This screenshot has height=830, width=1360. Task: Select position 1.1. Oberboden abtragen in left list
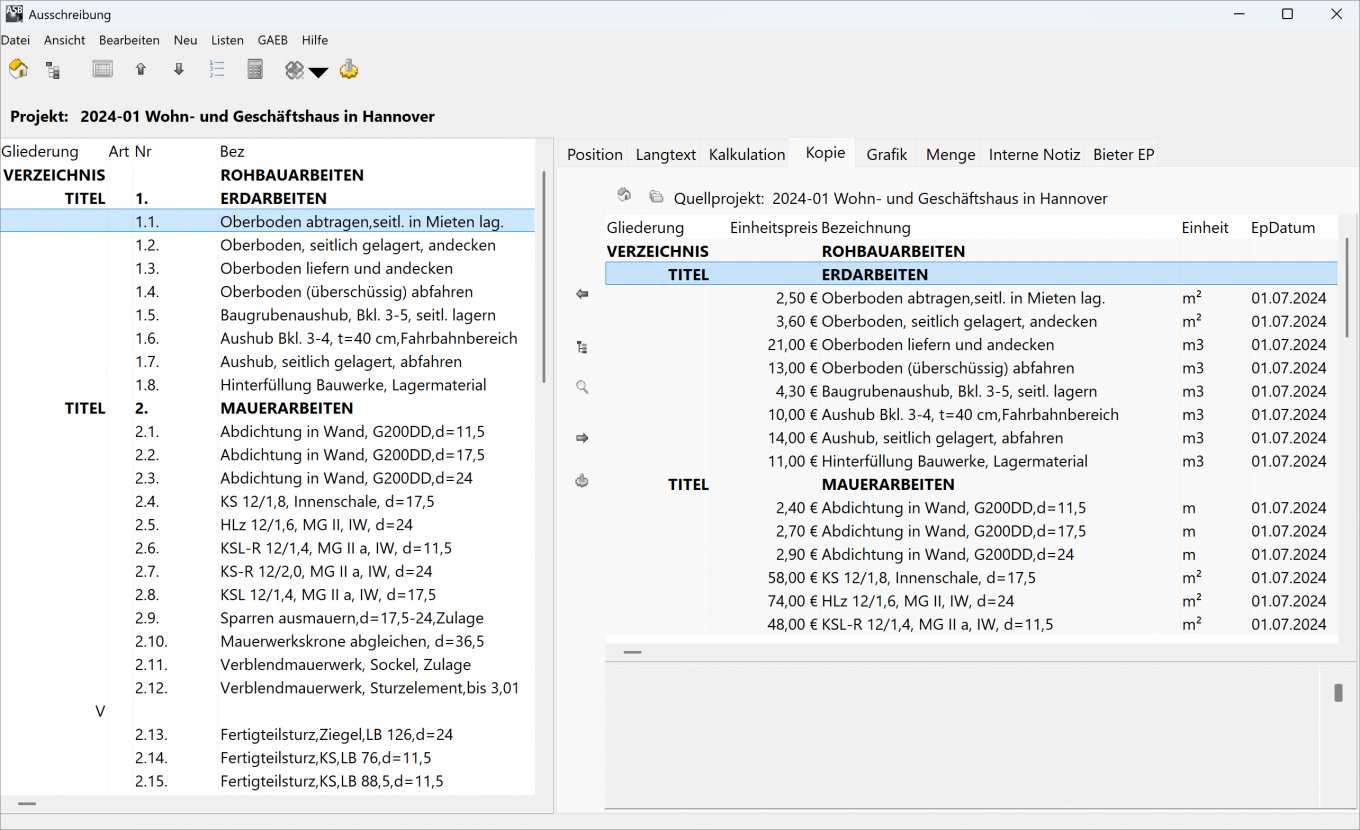click(267, 221)
